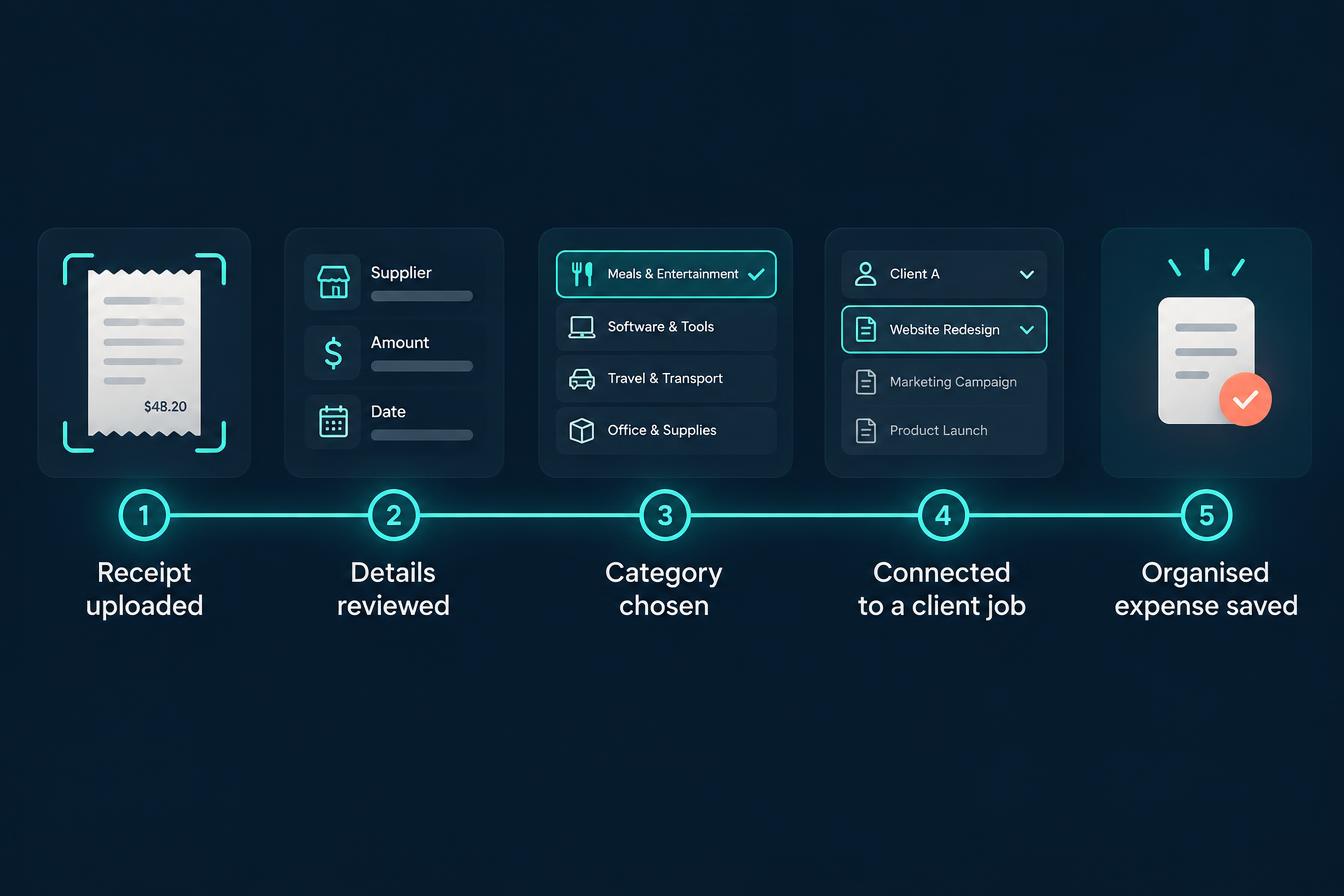1344x896 pixels.
Task: Pick the Travel & Transport category
Action: point(666,379)
